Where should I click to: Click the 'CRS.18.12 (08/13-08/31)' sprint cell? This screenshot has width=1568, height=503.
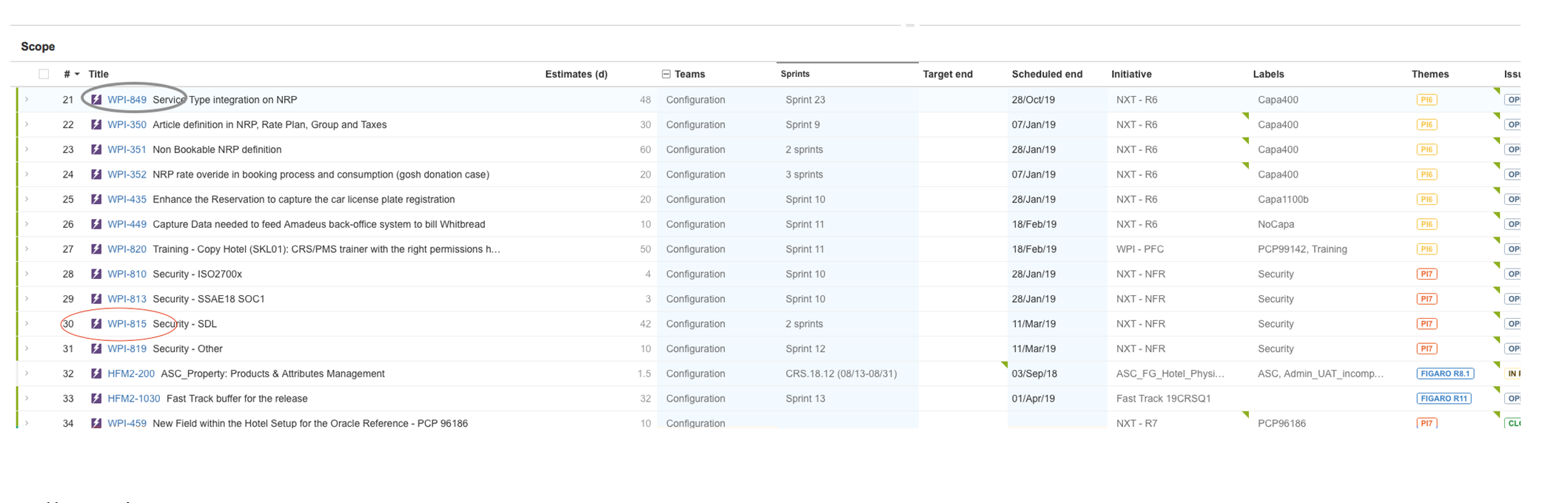coord(841,374)
